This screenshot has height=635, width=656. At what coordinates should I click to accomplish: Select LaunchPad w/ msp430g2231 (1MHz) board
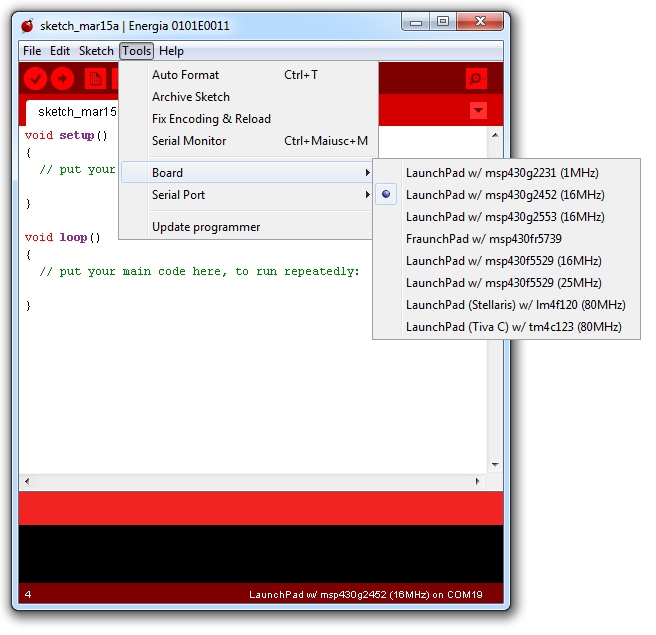pos(507,173)
